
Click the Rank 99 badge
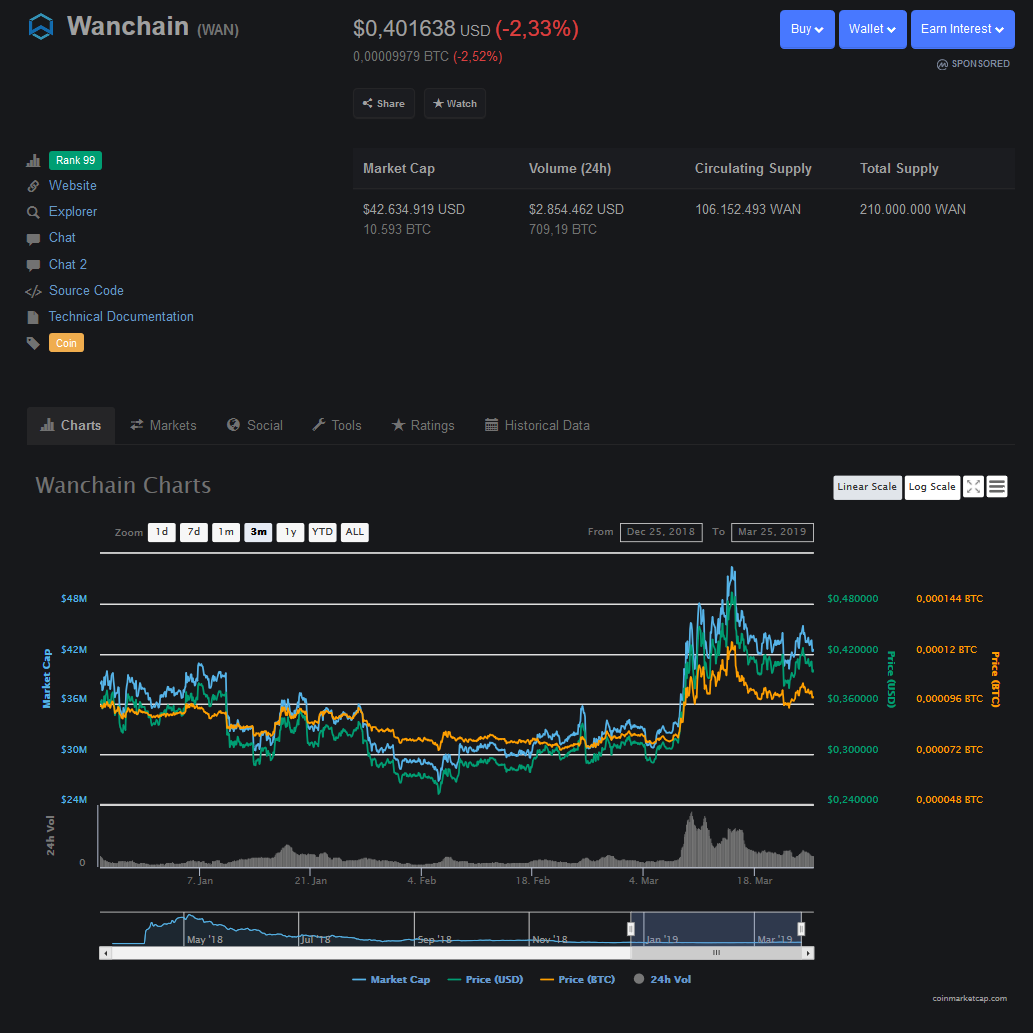click(75, 161)
